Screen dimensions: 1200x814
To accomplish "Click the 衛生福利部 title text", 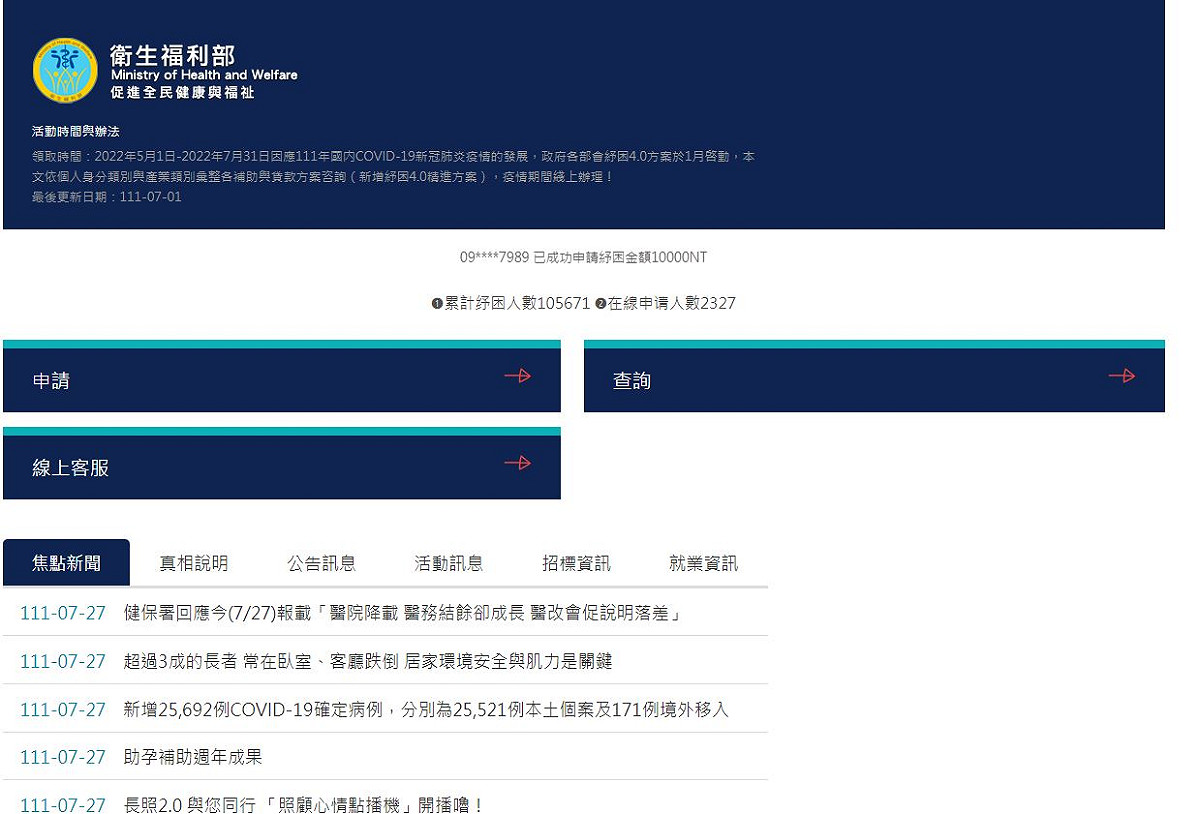I will 173,55.
